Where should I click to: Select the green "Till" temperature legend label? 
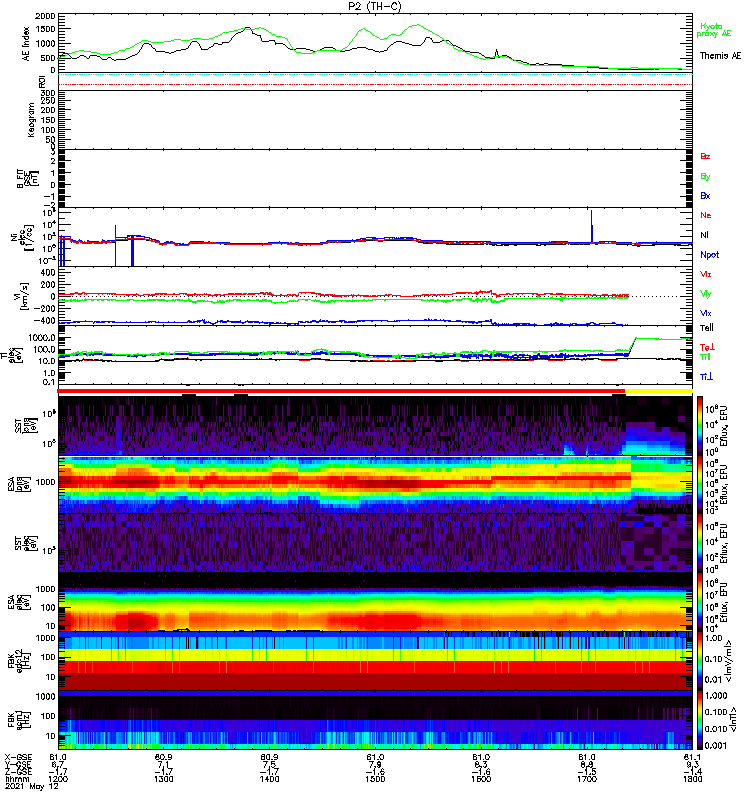click(705, 357)
